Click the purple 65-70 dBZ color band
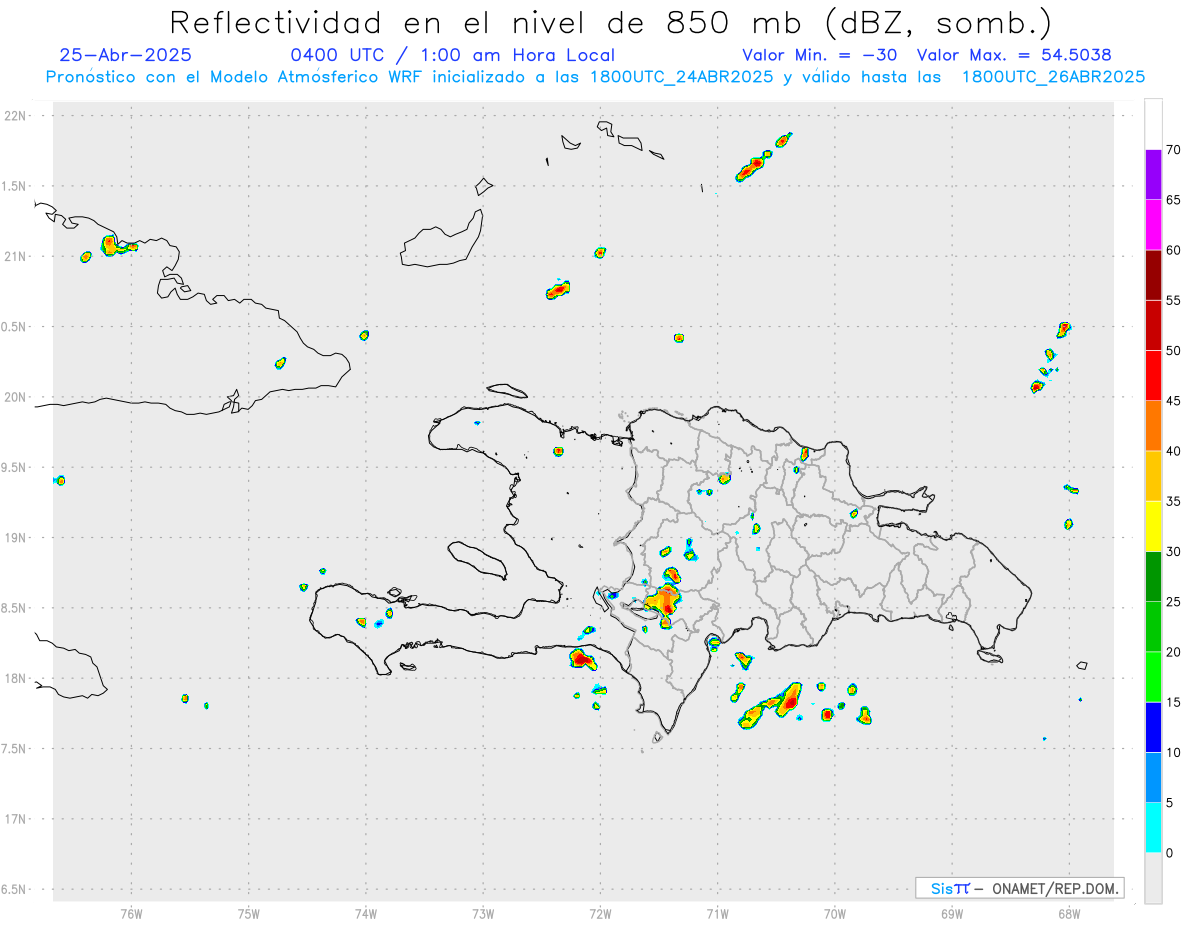 click(1153, 175)
